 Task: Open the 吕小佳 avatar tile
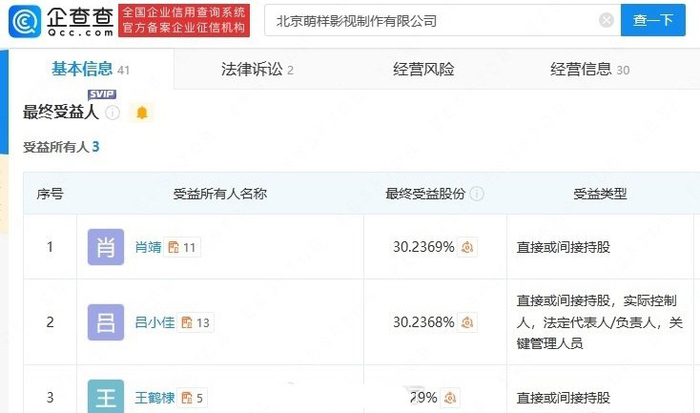coord(106,322)
